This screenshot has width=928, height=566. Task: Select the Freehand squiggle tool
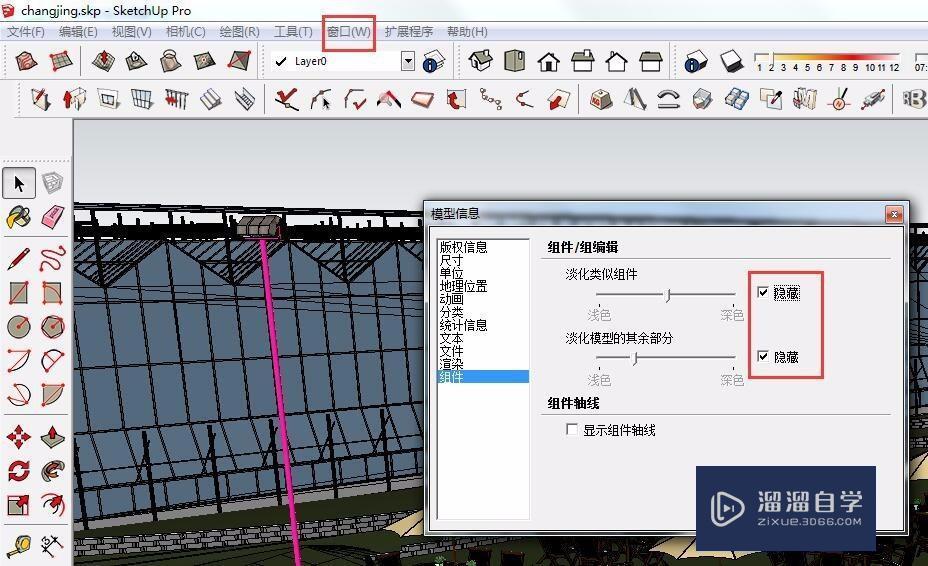53,259
